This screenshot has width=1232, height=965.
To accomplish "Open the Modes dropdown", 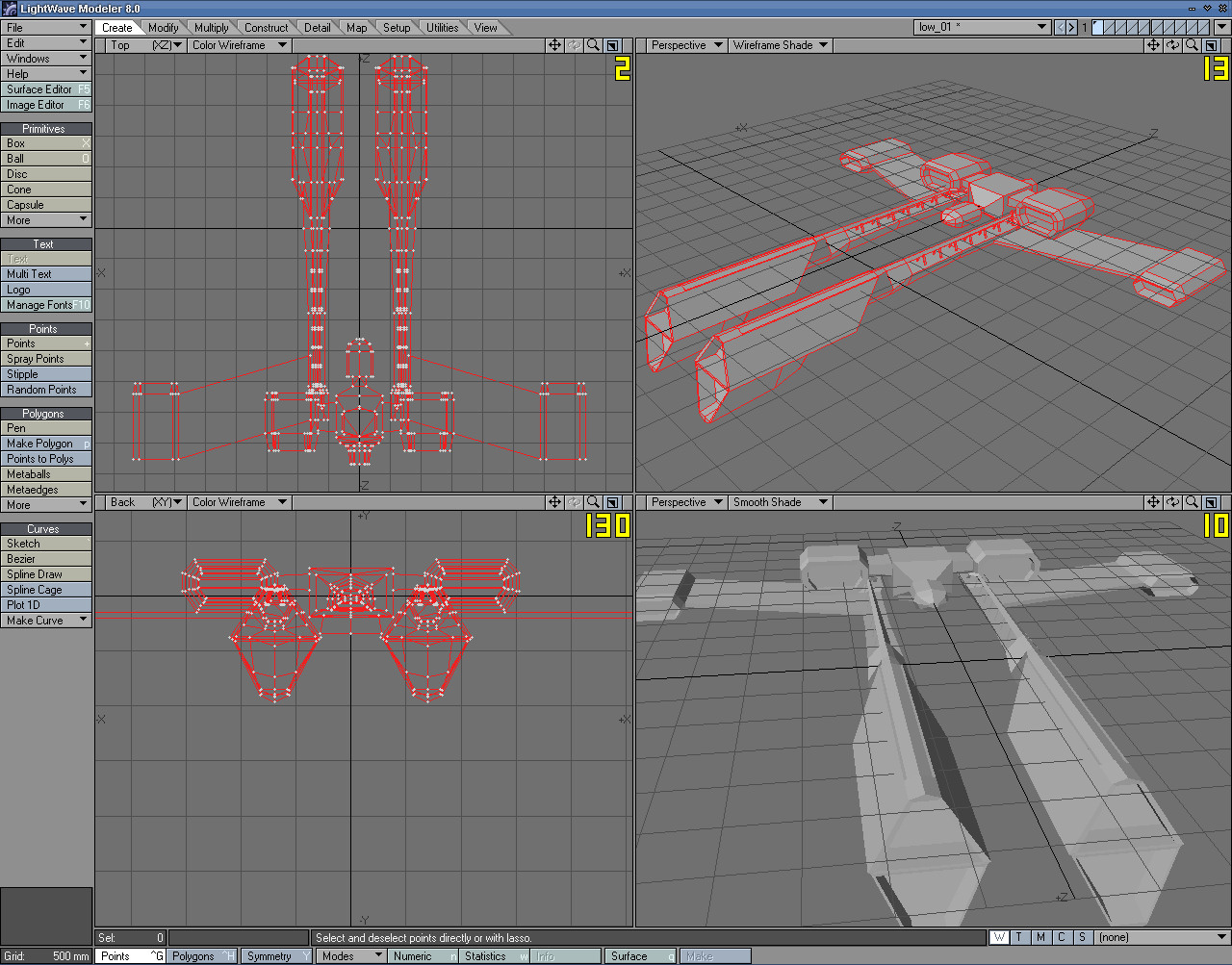I will tap(352, 956).
